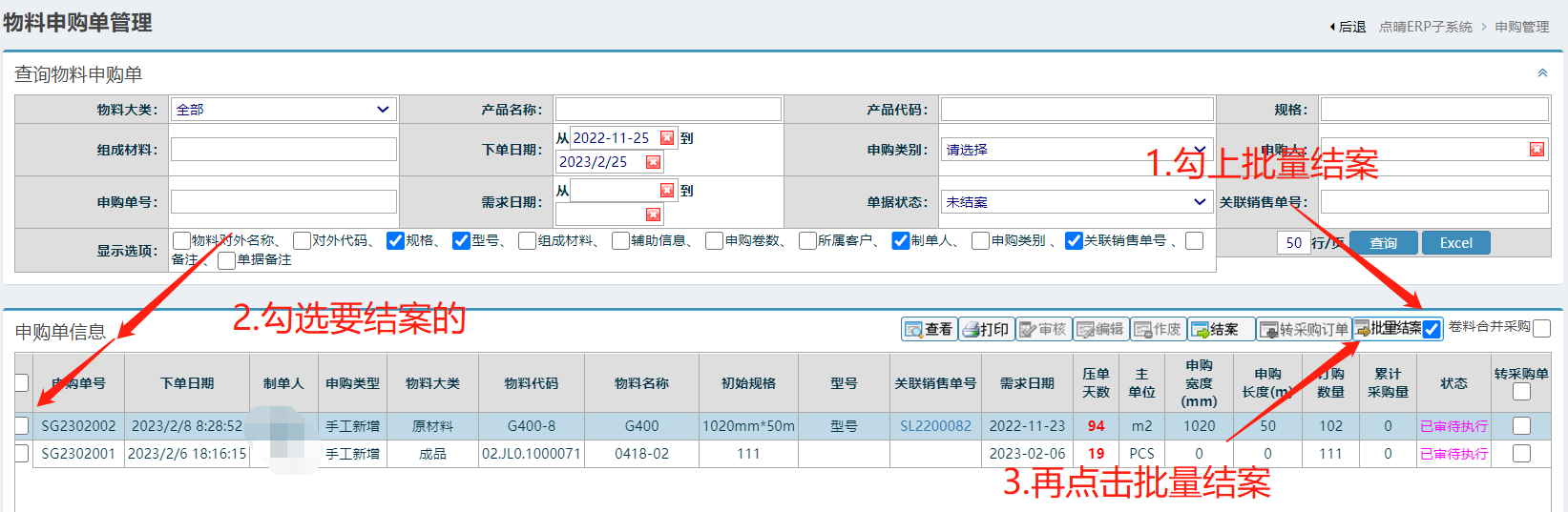Uncheck 关联销售单号 display option
The image size is (1568, 512).
[1074, 240]
